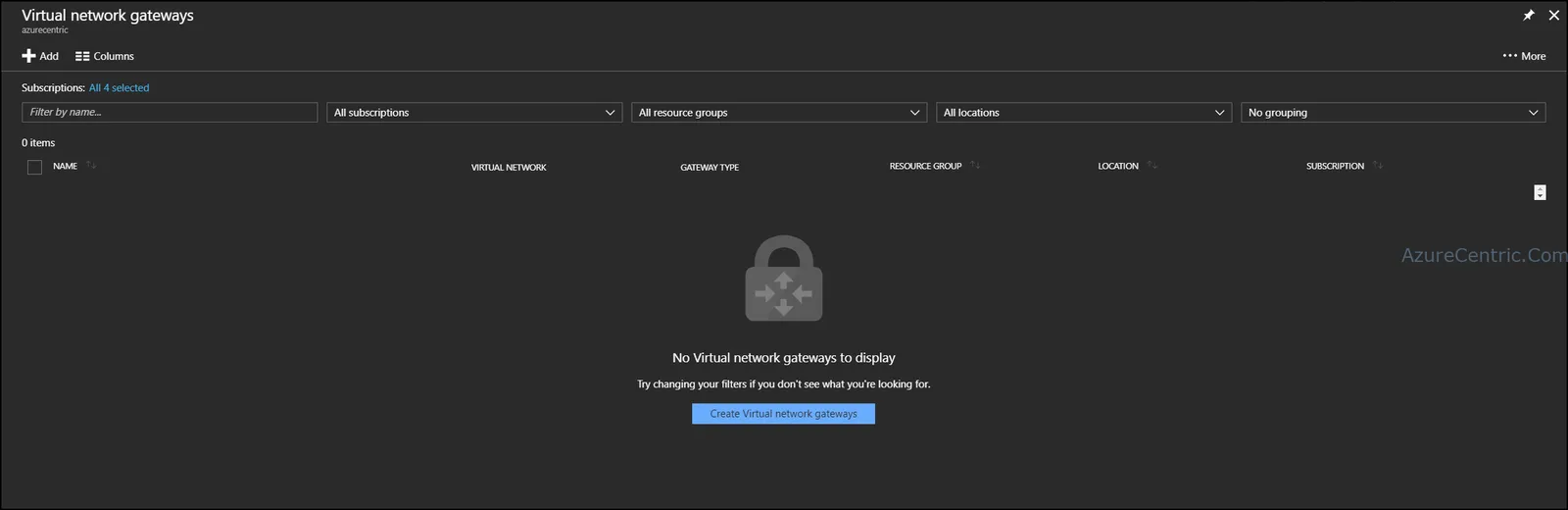Expand the All subscriptions dropdown

[474, 113]
